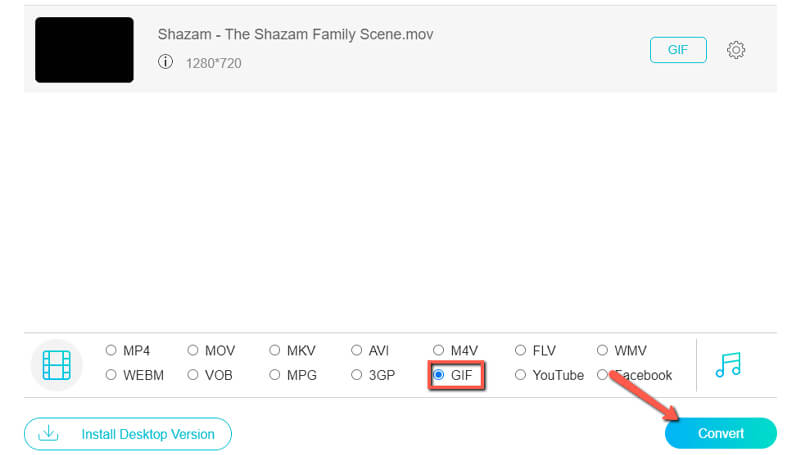Image resolution: width=800 pixels, height=455 pixels.
Task: Open the gear settings icon
Action: [x=736, y=50]
